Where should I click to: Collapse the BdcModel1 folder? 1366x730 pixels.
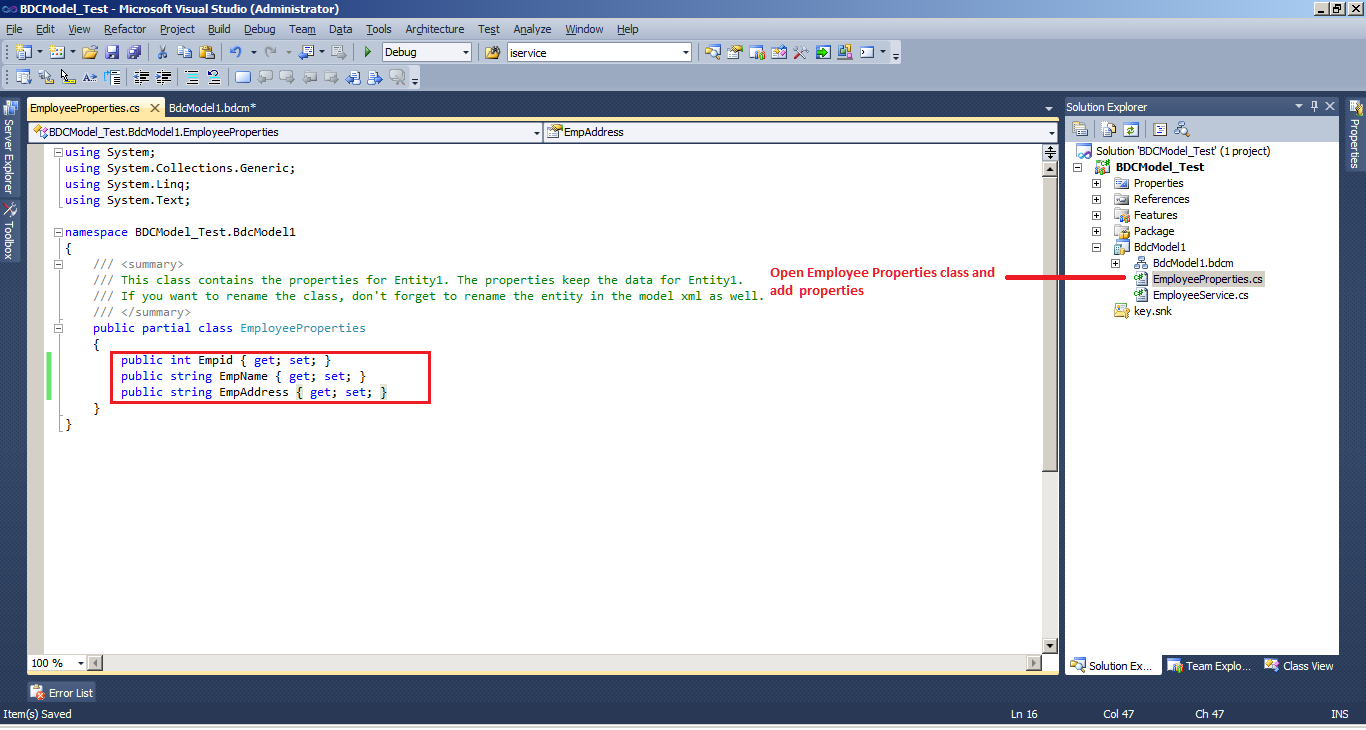[1095, 247]
